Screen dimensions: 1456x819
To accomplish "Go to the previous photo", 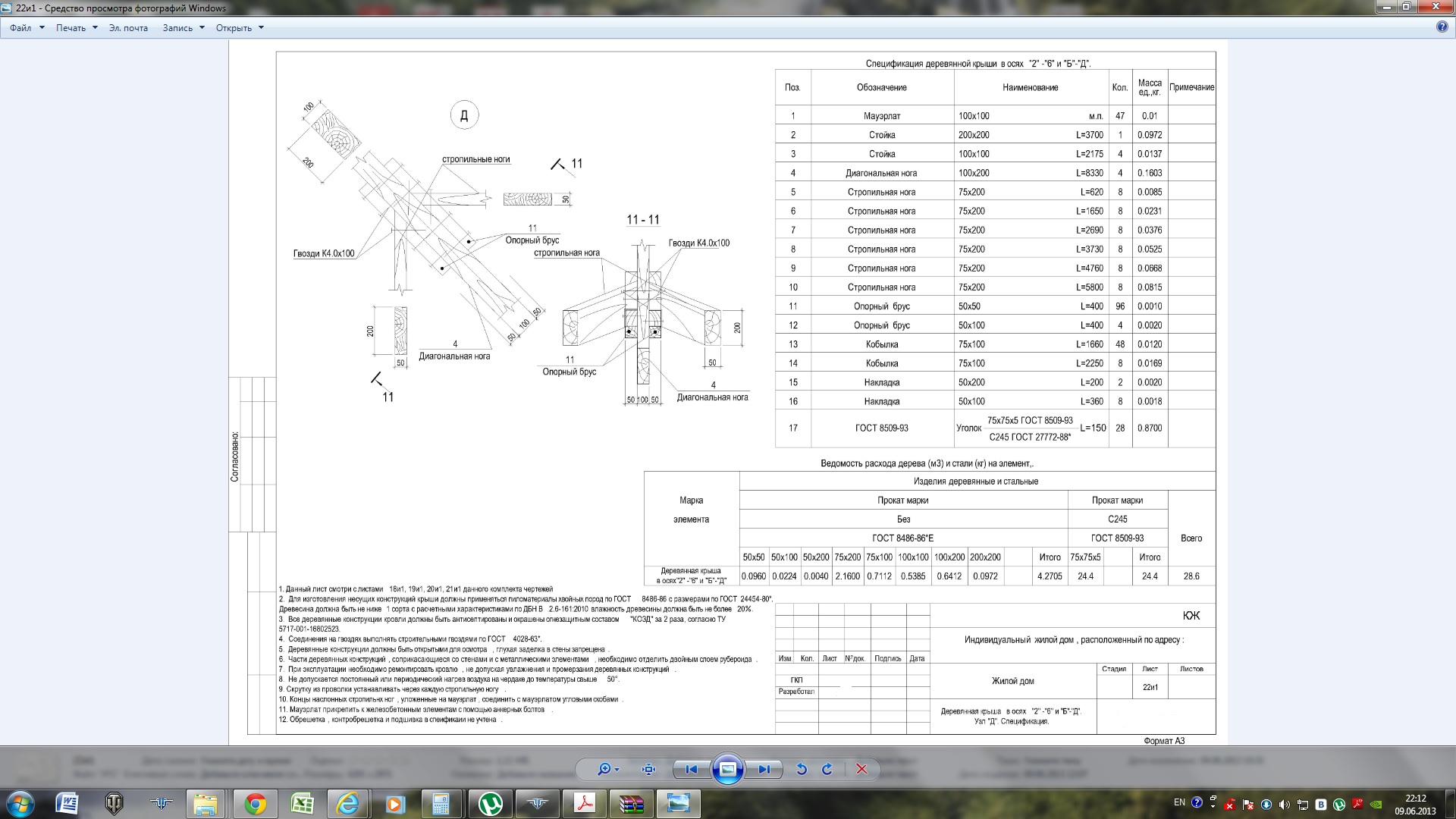I will point(691,769).
